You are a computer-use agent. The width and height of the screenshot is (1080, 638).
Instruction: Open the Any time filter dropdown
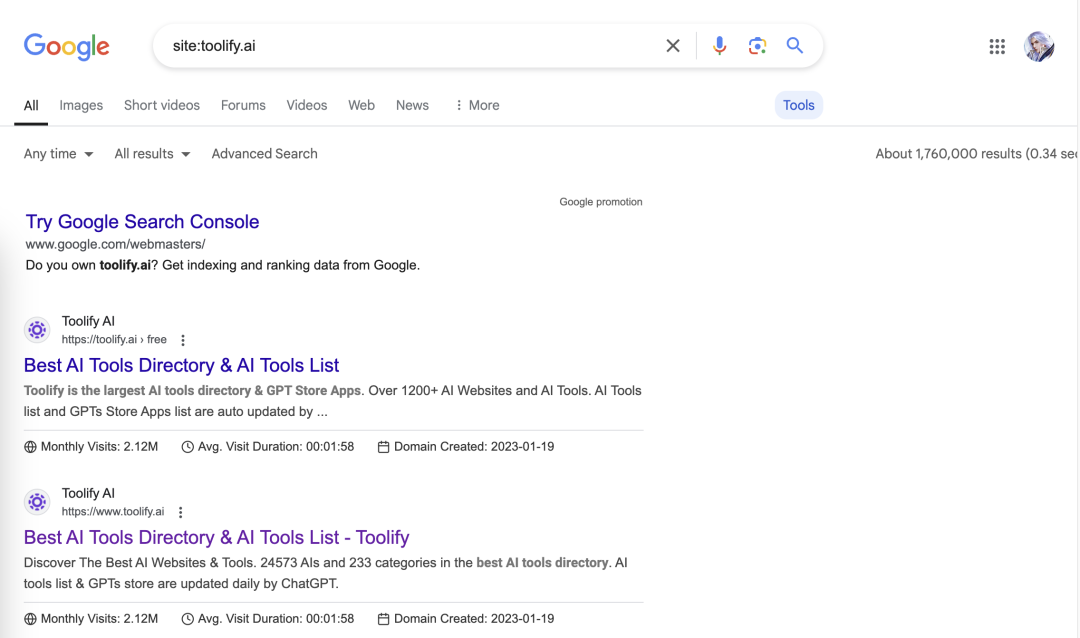pyautogui.click(x=58, y=154)
